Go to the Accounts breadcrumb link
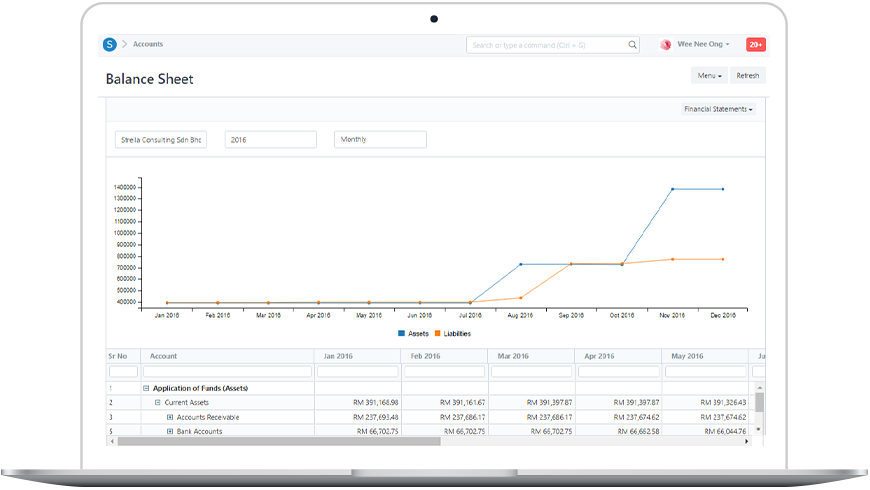This screenshot has width=870, height=490. tap(148, 44)
